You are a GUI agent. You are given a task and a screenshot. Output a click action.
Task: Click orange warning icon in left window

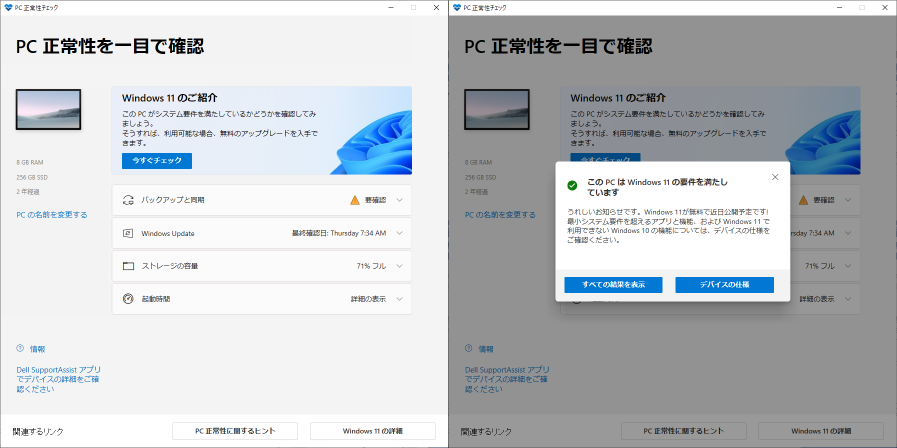[355, 200]
